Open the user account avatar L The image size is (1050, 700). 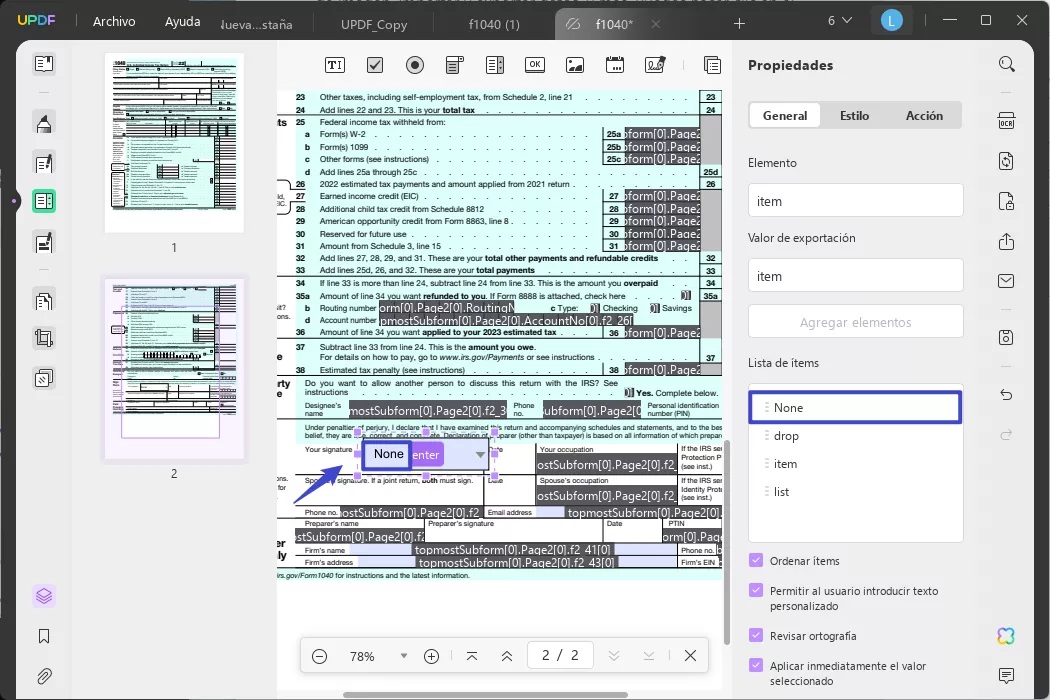coord(891,21)
